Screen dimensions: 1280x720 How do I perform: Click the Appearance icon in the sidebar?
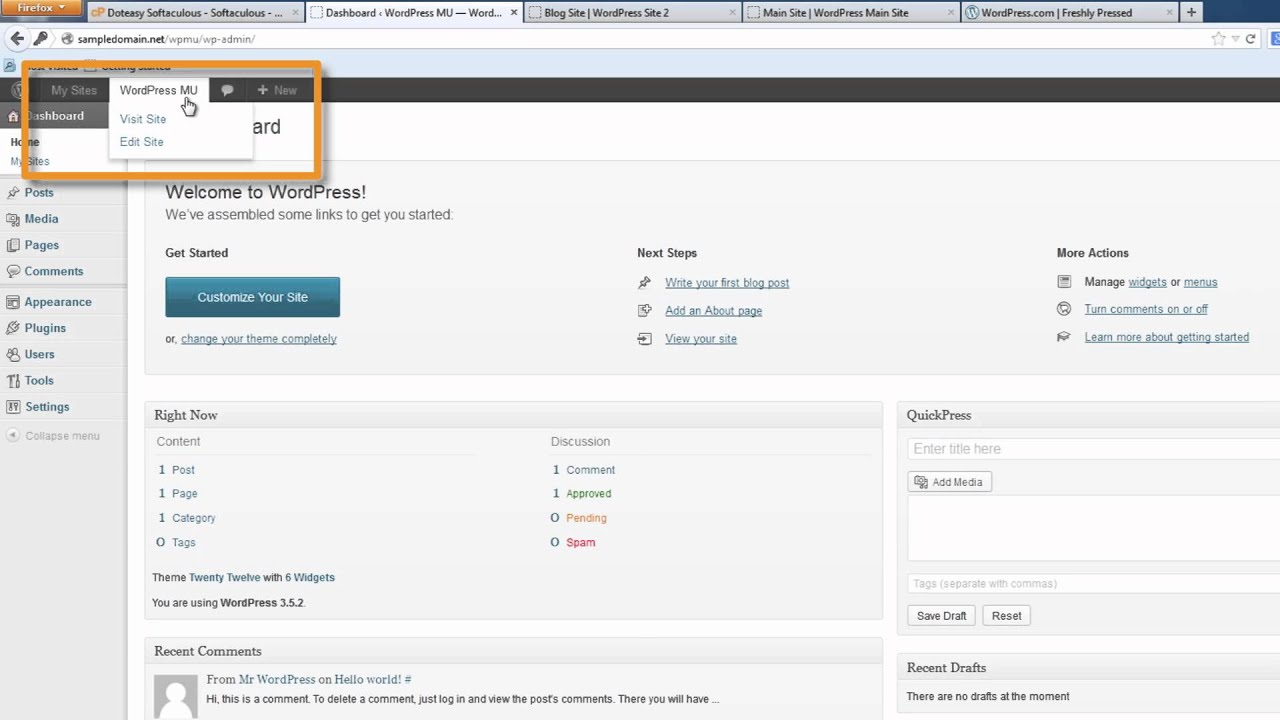[13, 302]
